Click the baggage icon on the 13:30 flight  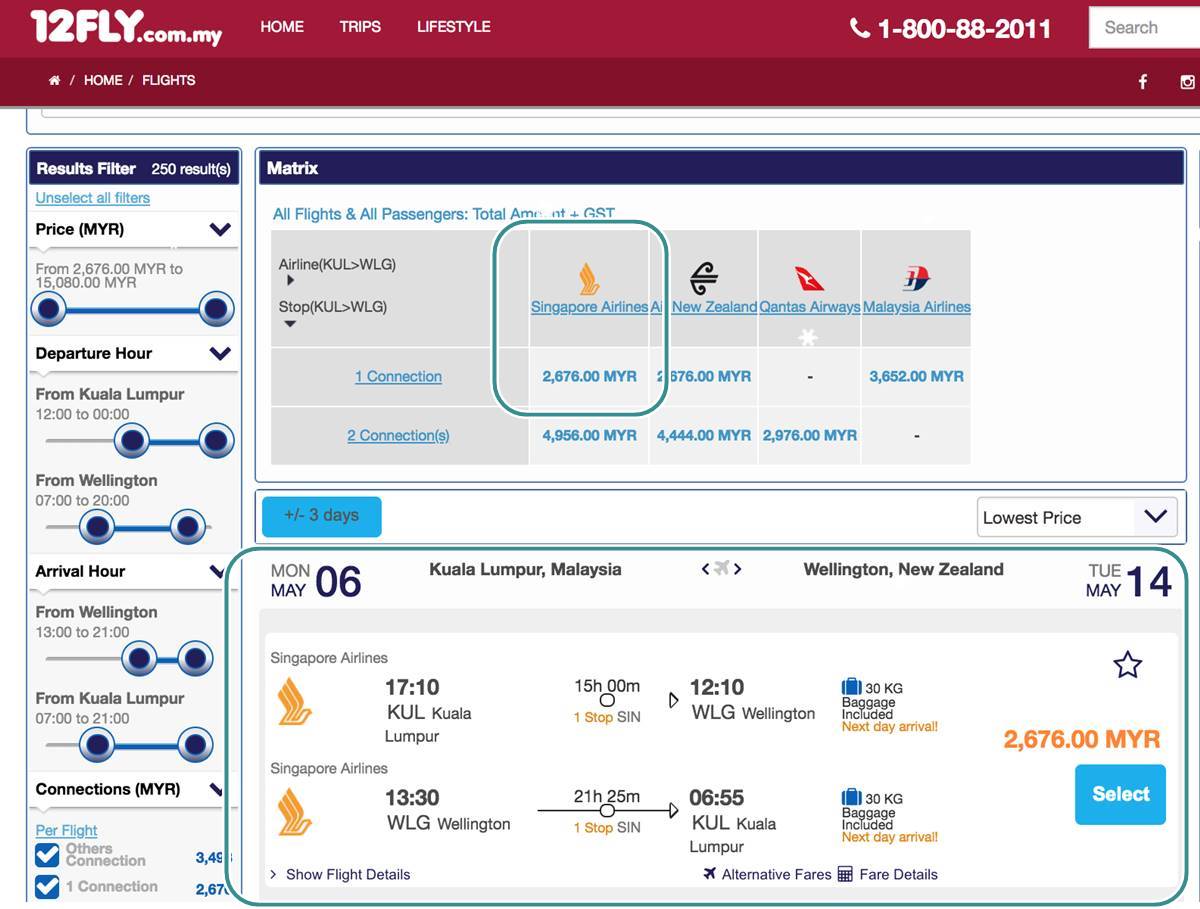click(x=851, y=797)
